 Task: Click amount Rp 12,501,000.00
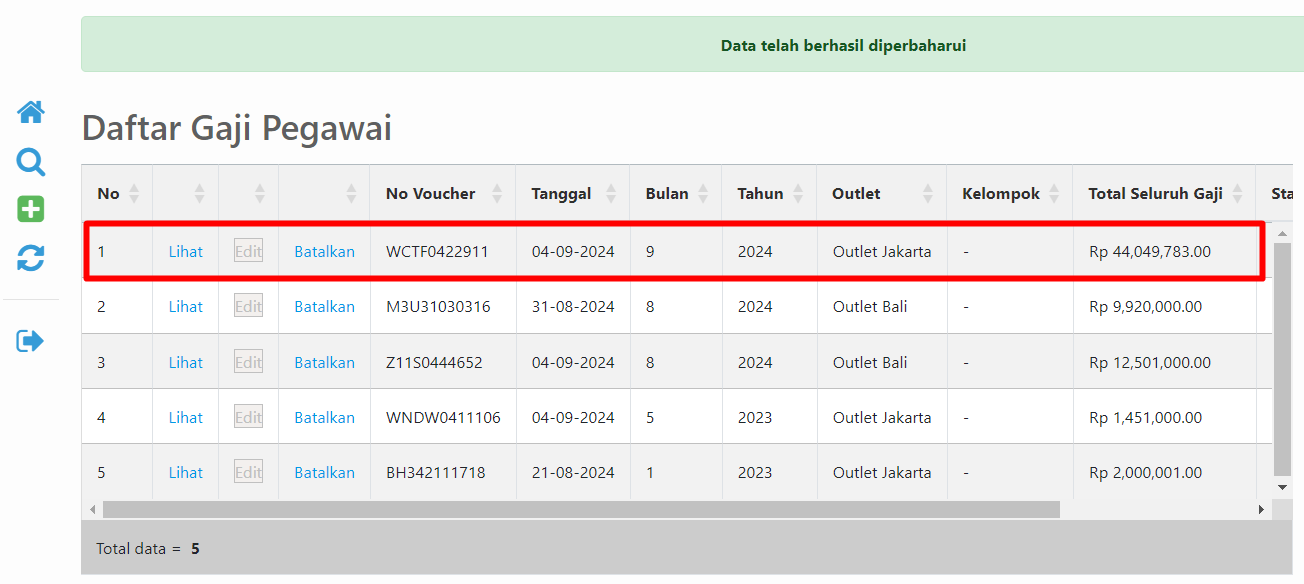click(x=1150, y=363)
